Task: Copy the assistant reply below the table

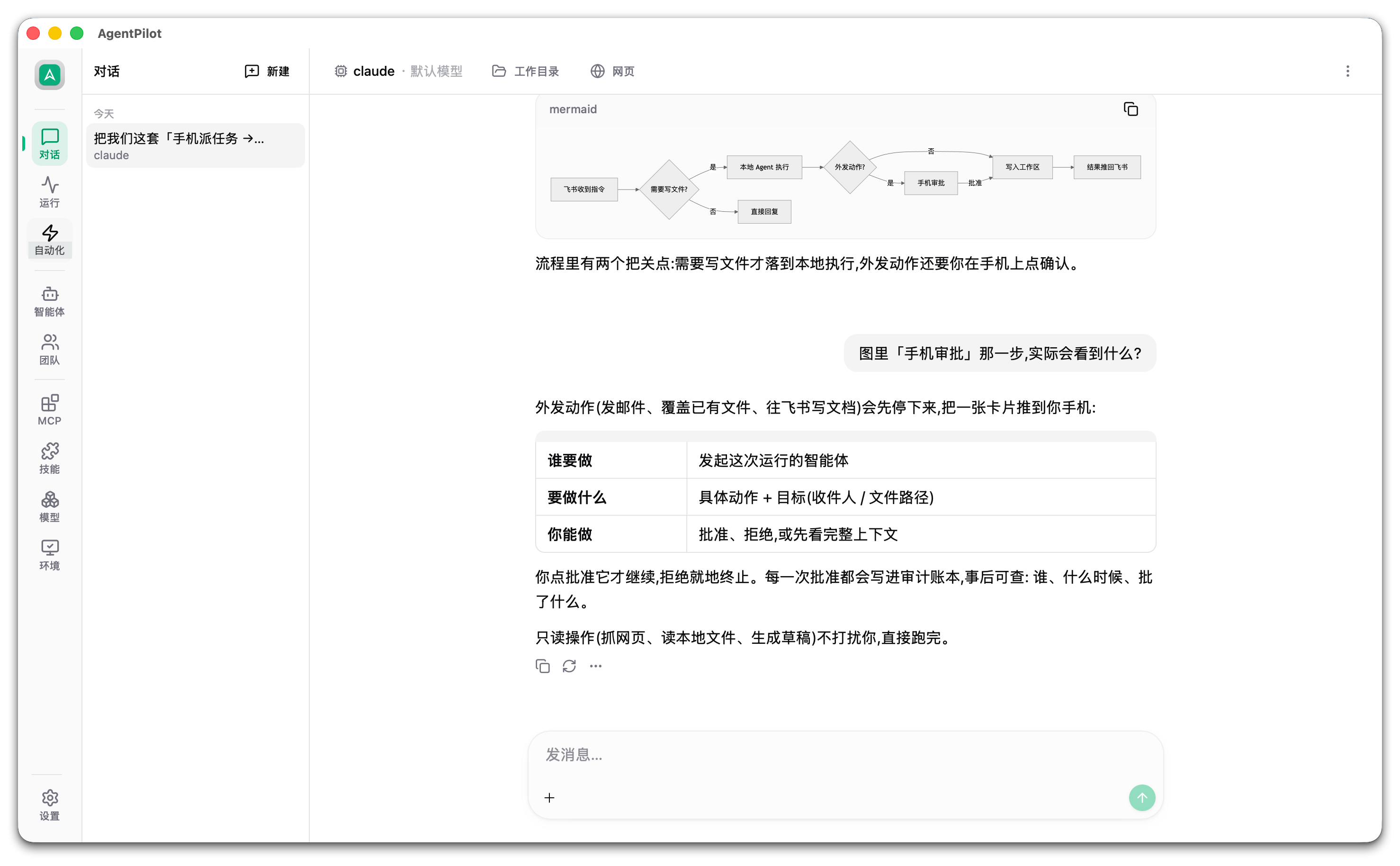Action: (x=542, y=666)
